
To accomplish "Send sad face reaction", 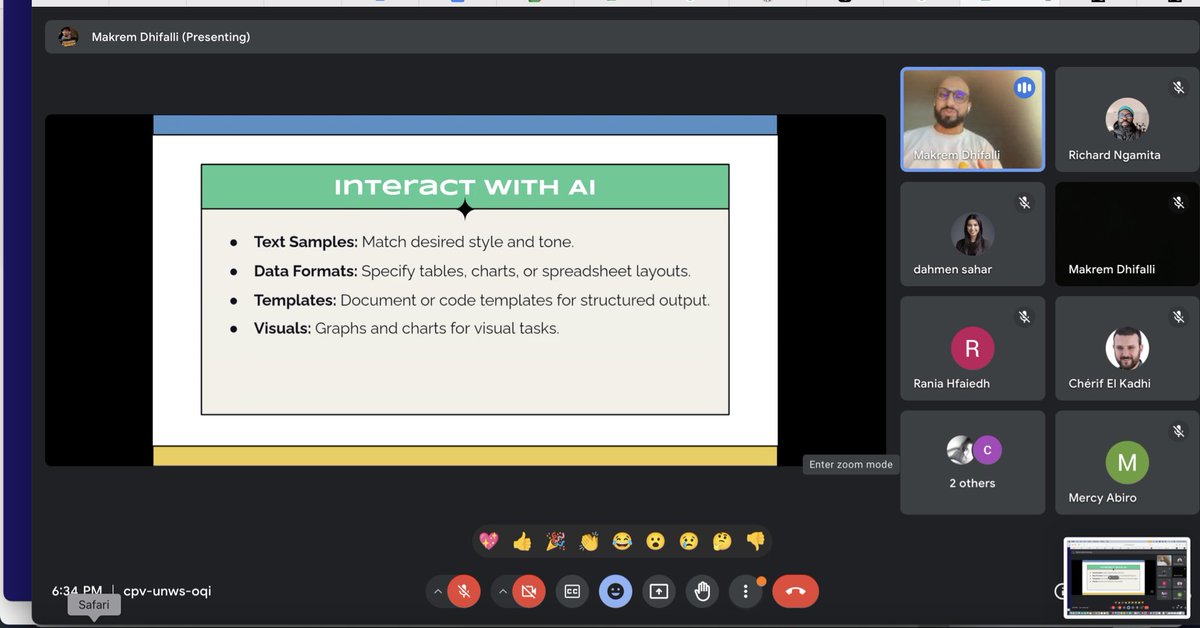I will [x=689, y=541].
